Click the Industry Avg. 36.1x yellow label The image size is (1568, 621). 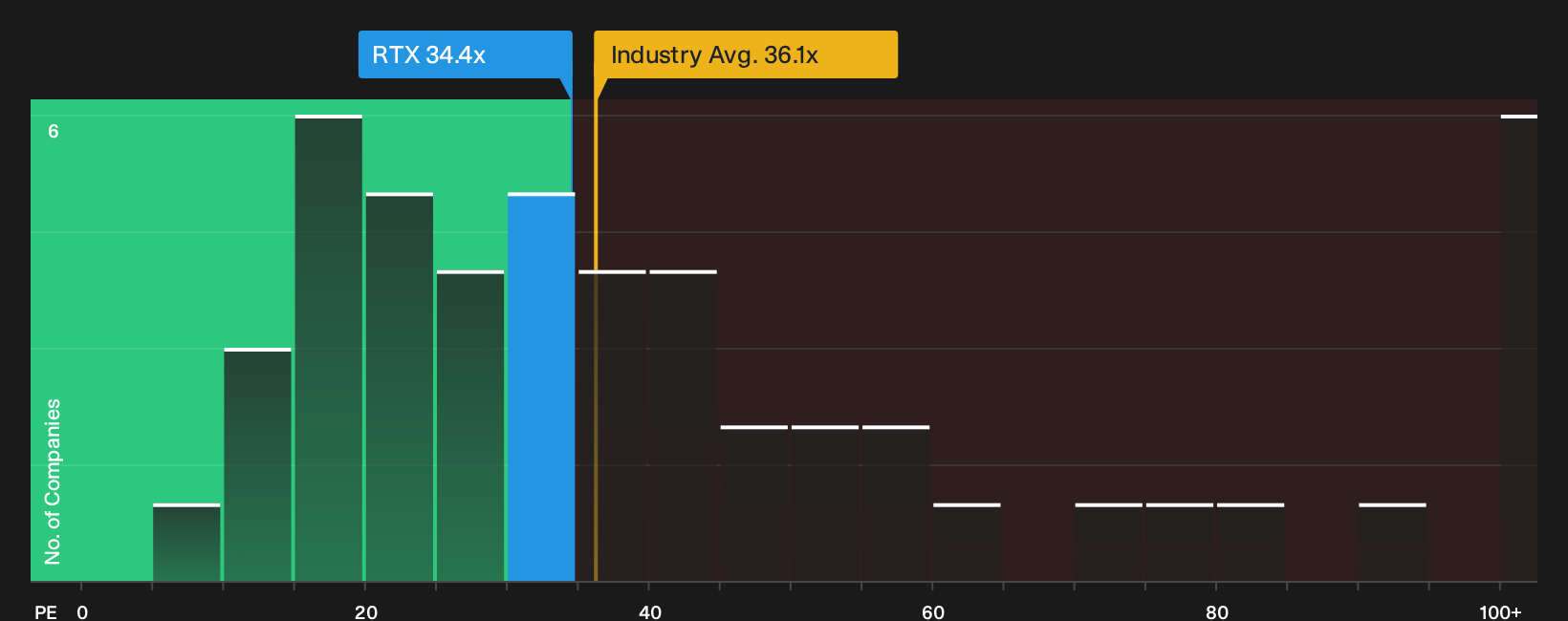coord(746,54)
